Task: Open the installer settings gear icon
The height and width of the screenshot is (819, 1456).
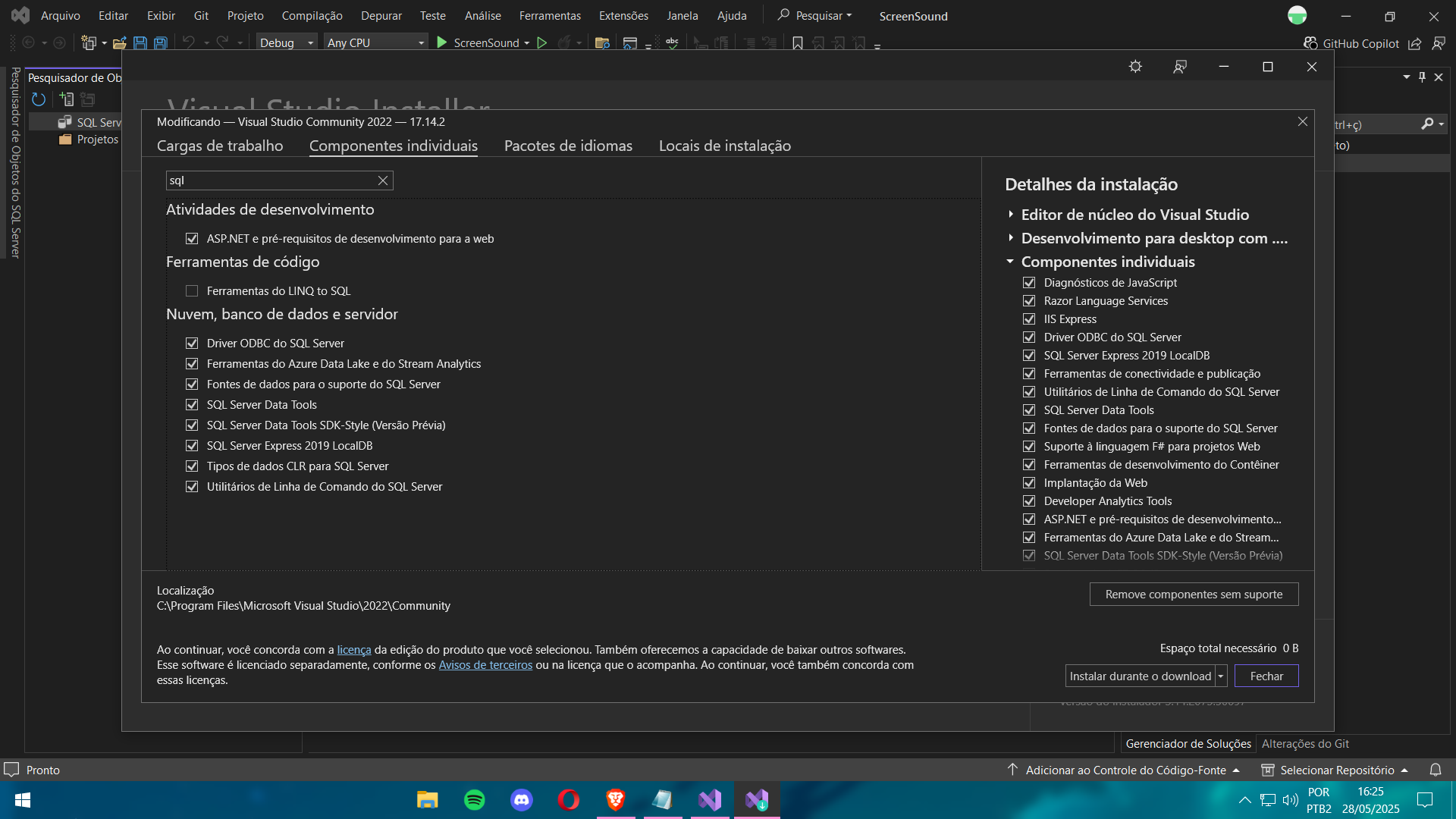Action: [x=1135, y=67]
